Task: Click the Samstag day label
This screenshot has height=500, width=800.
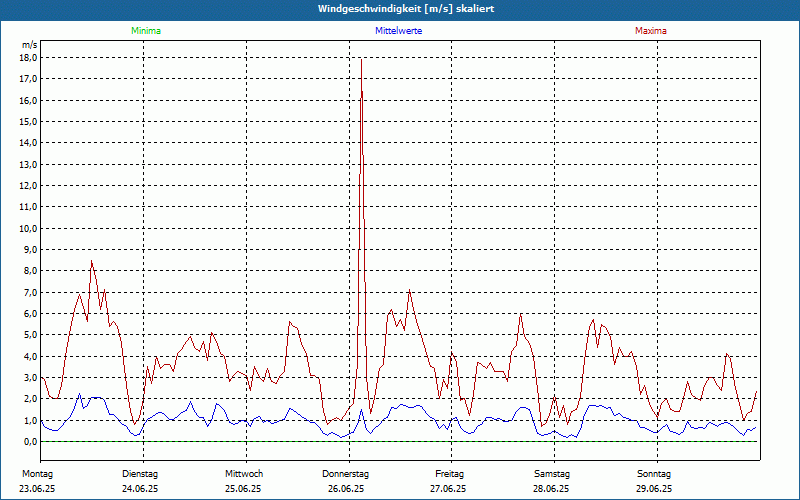Action: tap(552, 474)
